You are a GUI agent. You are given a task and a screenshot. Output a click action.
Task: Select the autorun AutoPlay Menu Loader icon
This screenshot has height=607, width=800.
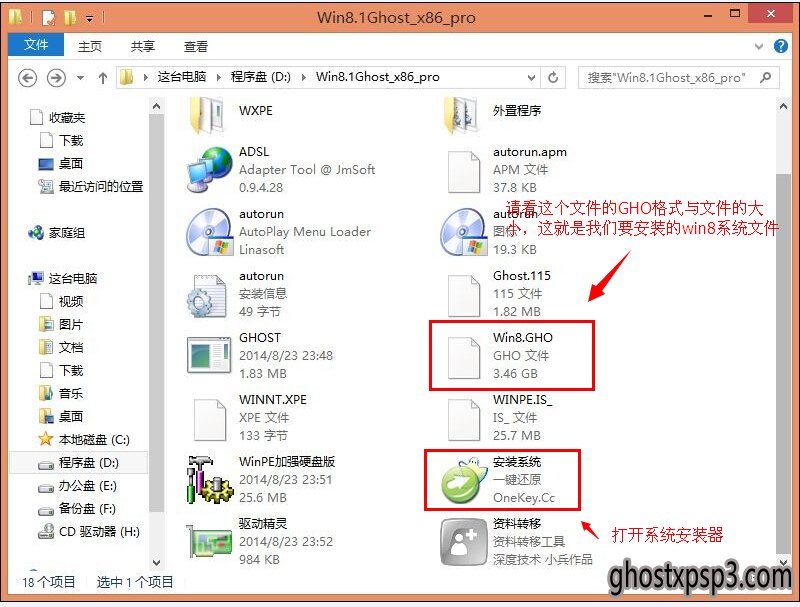[x=209, y=232]
